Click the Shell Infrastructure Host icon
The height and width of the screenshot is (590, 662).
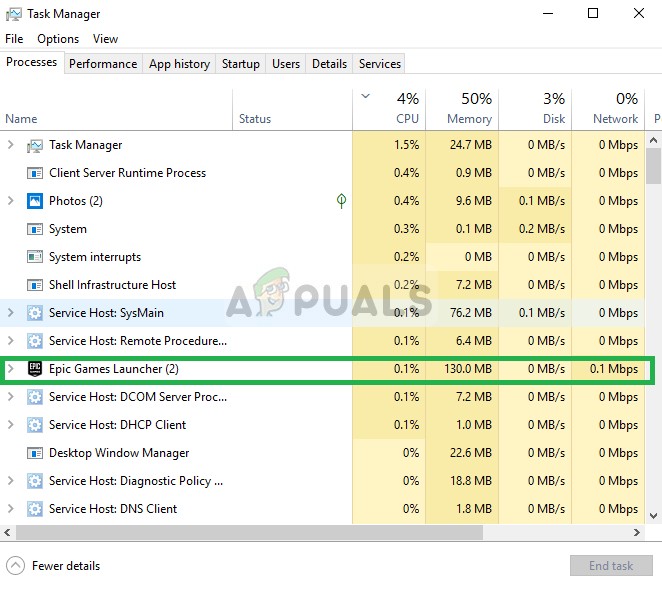pos(35,285)
